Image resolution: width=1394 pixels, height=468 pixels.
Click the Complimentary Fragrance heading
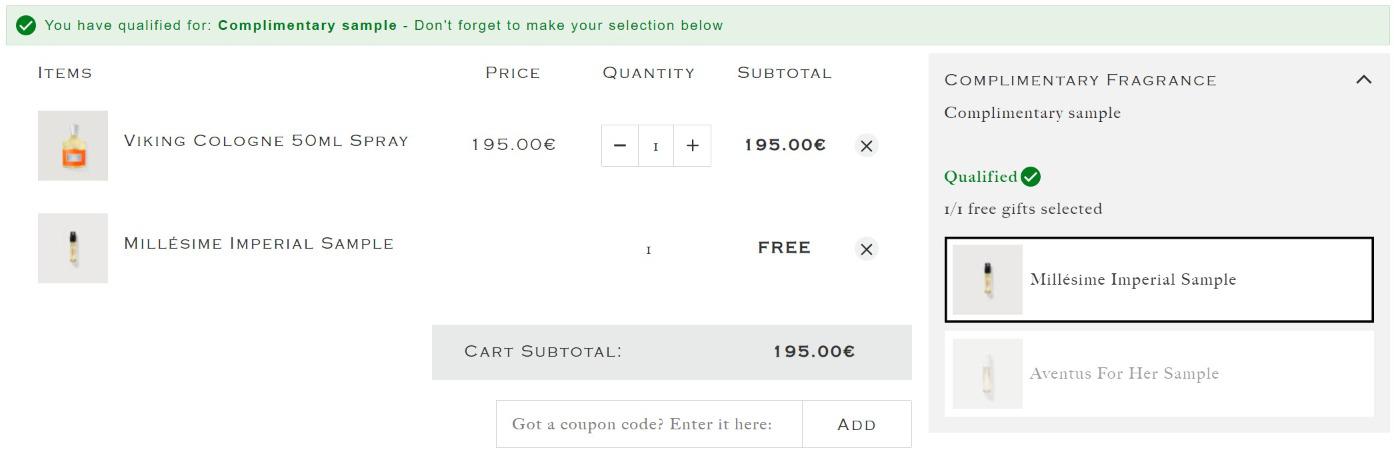click(1080, 80)
